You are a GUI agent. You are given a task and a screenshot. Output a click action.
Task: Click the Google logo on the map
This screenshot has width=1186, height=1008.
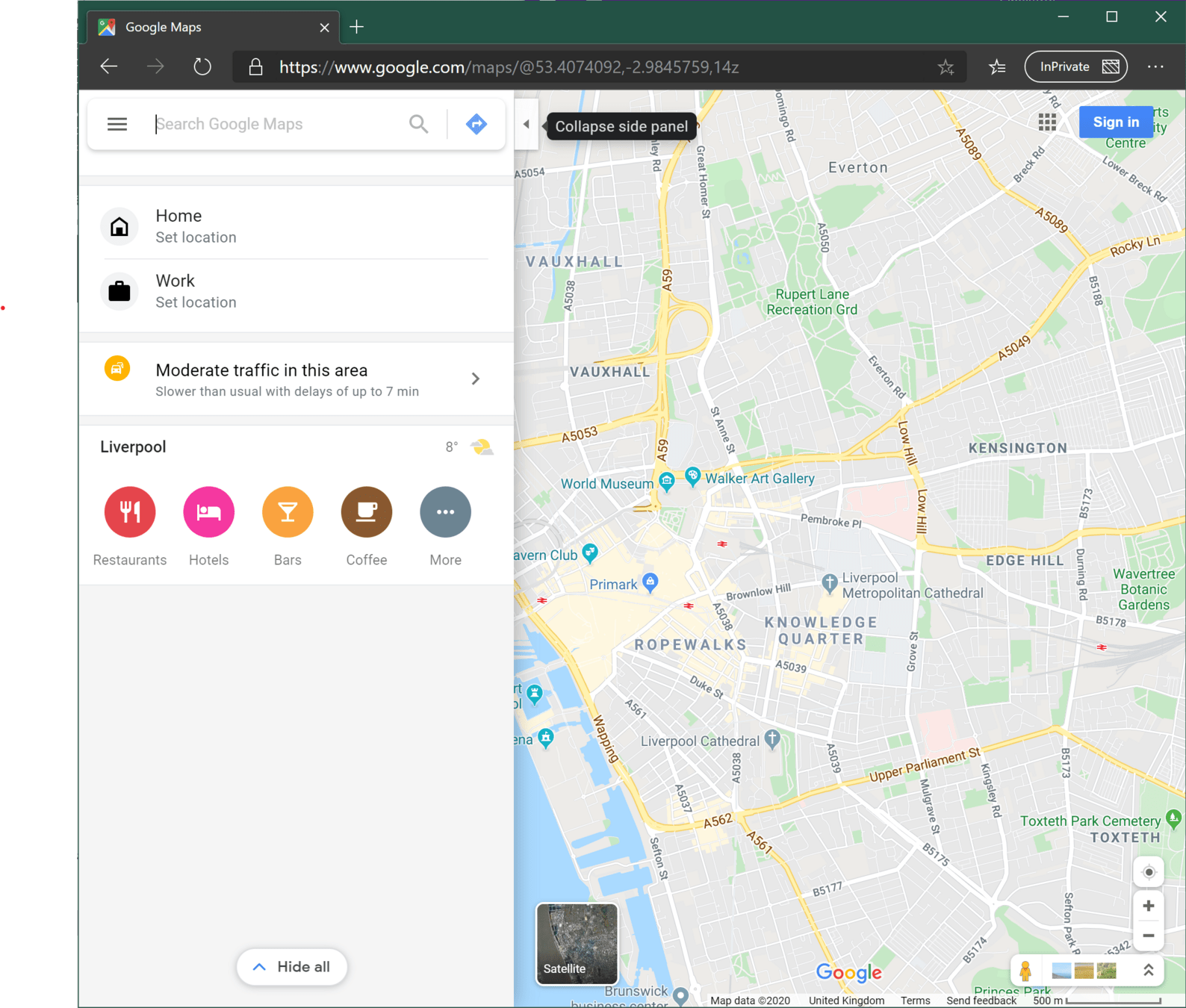[x=848, y=972]
